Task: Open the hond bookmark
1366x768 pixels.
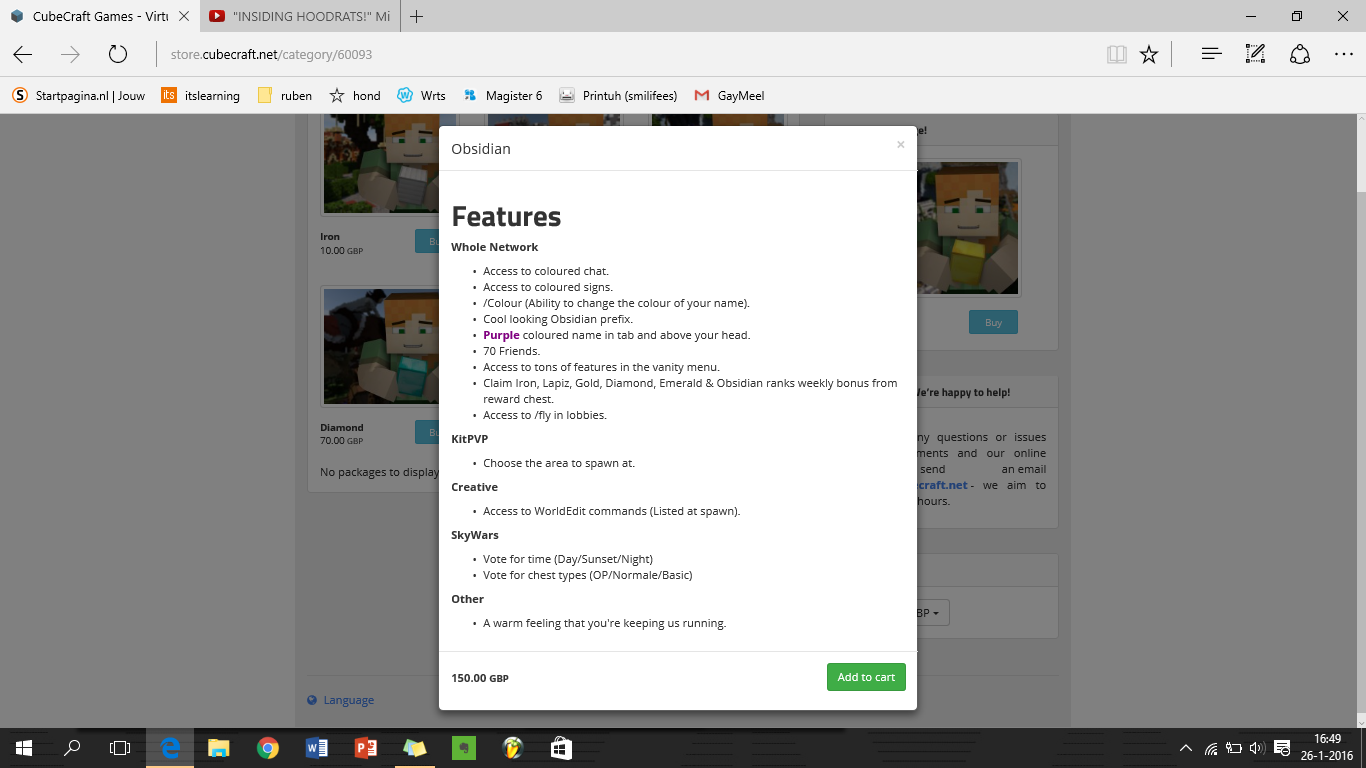Action: [355, 96]
